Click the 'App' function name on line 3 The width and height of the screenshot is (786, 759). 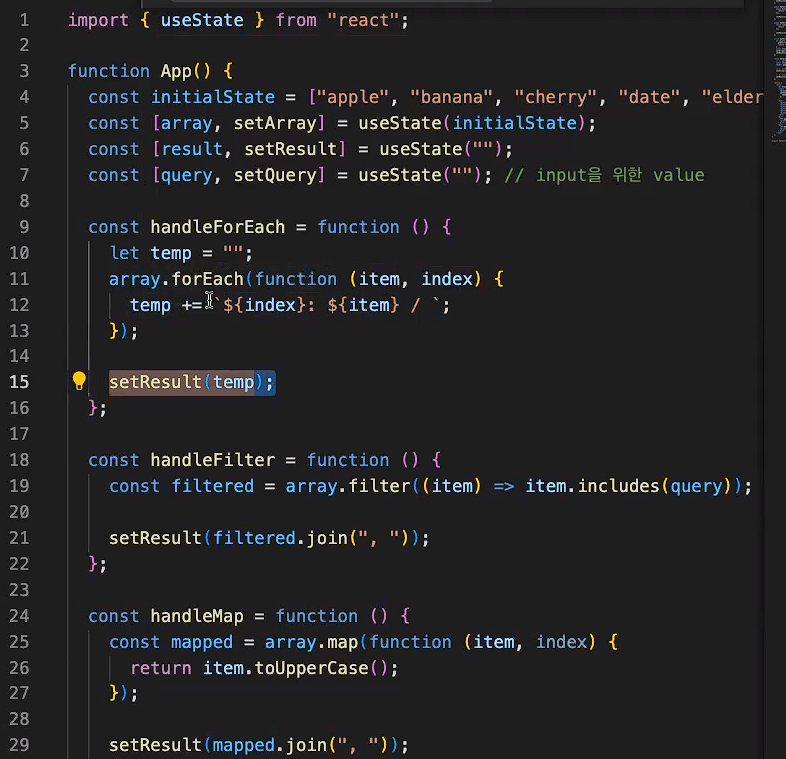[176, 71]
